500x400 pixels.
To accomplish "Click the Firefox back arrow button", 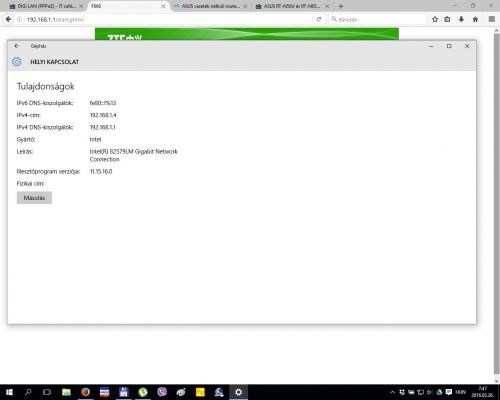I will point(8,19).
